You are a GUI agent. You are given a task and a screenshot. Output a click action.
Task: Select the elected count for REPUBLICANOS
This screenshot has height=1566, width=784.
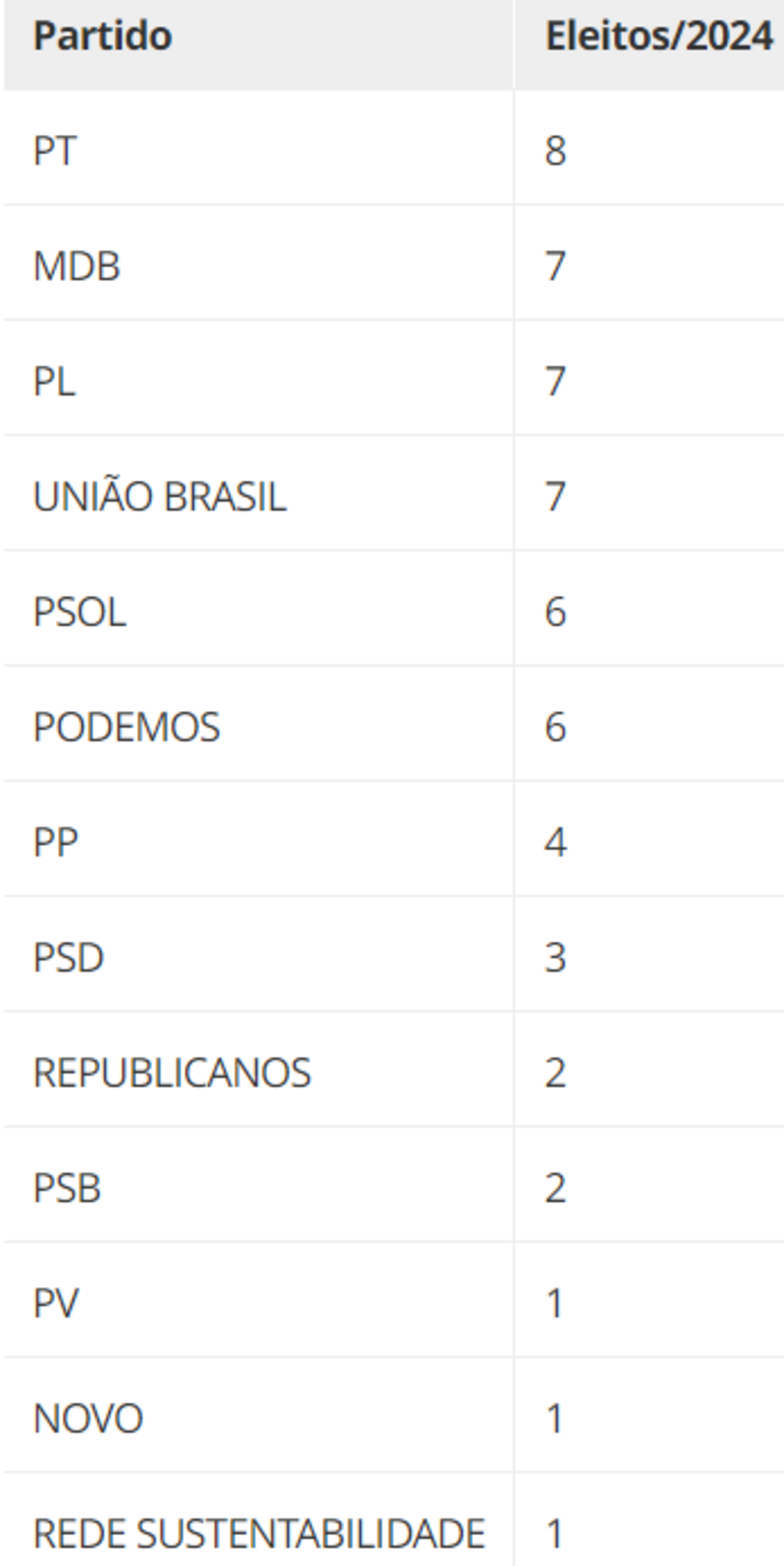point(556,1073)
